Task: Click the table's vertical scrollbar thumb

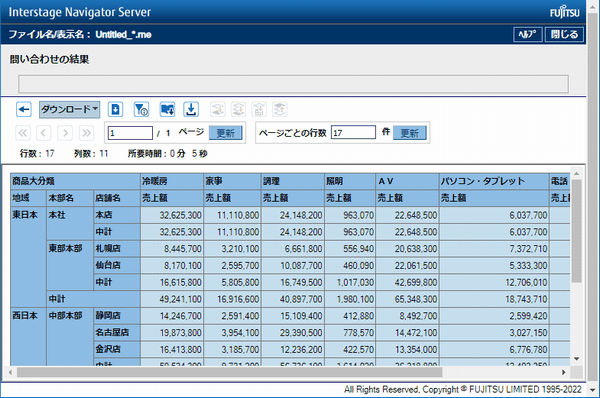Action: coord(576,231)
